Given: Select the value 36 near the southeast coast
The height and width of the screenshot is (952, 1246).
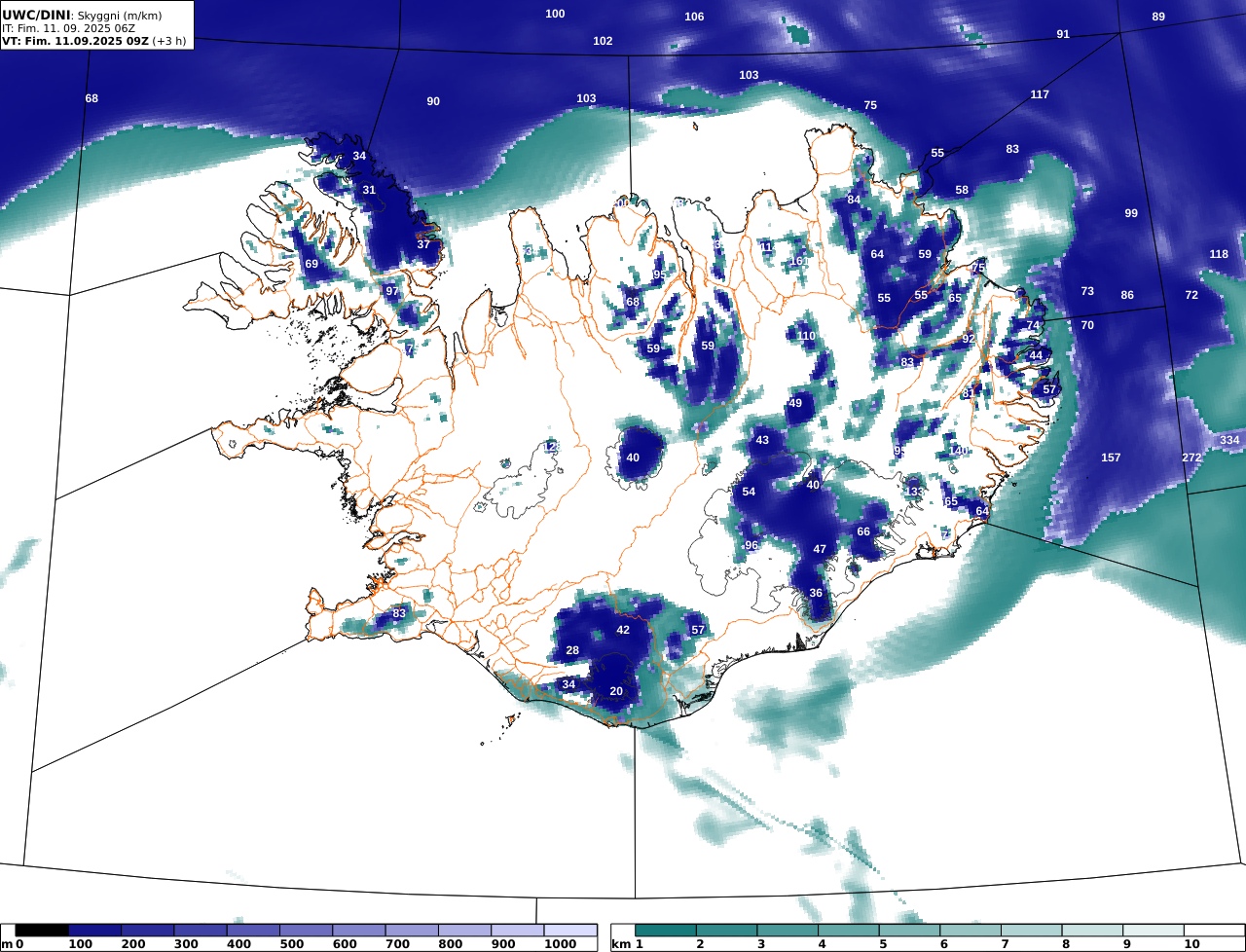Looking at the screenshot, I should click(x=816, y=593).
